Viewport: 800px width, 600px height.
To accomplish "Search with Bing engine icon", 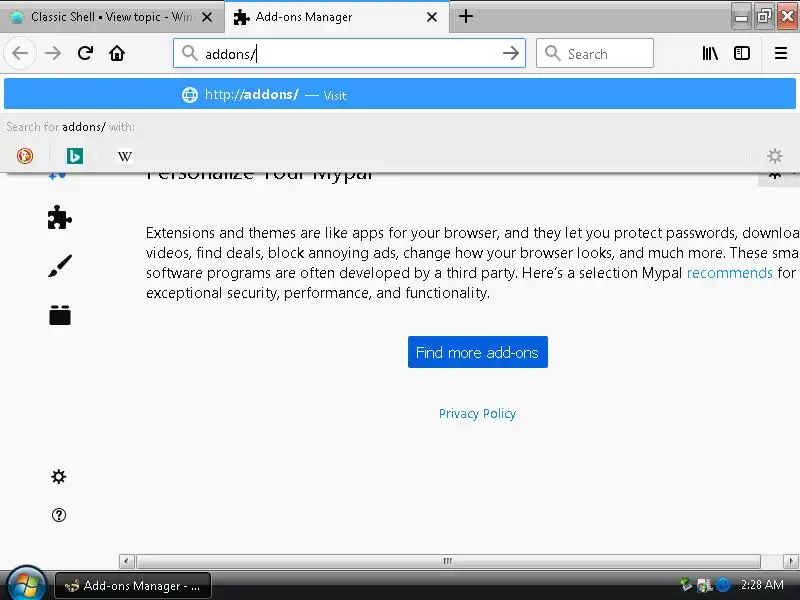I will 74,156.
